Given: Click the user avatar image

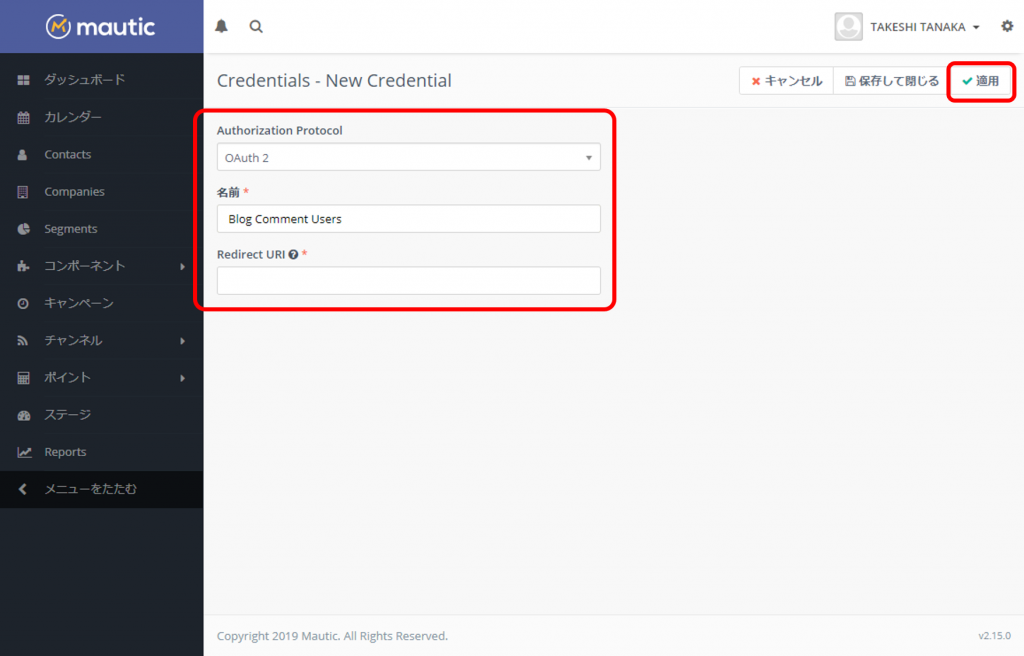Looking at the screenshot, I should coord(848,27).
